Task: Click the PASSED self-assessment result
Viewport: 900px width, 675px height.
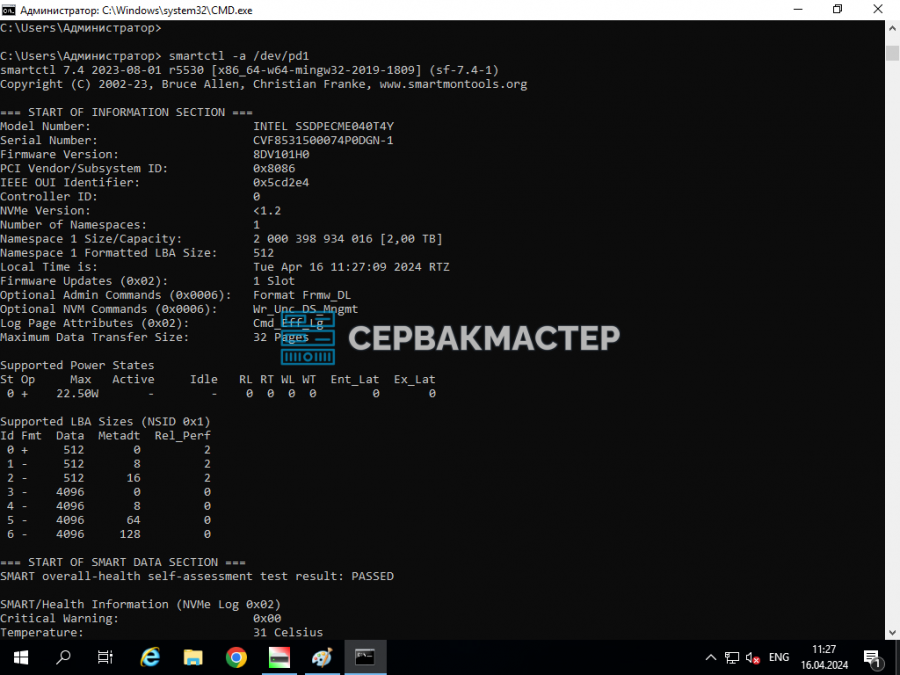Action: 373,576
